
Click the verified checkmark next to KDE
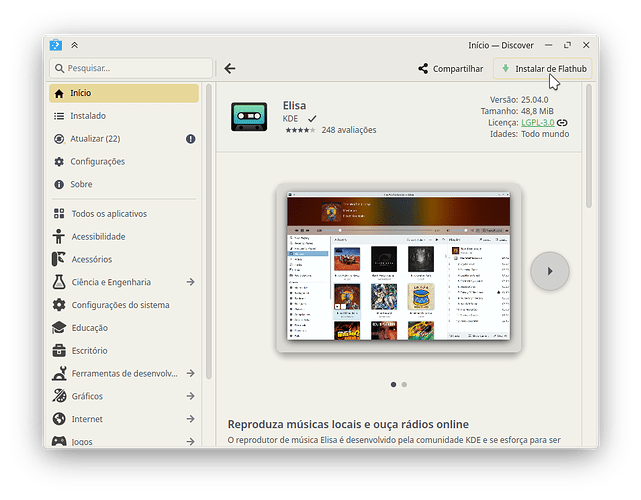312,119
